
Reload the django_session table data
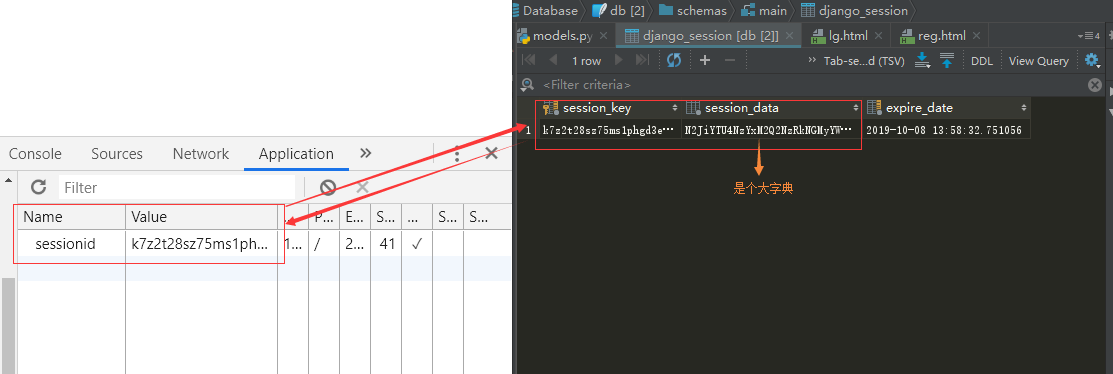[x=674, y=60]
